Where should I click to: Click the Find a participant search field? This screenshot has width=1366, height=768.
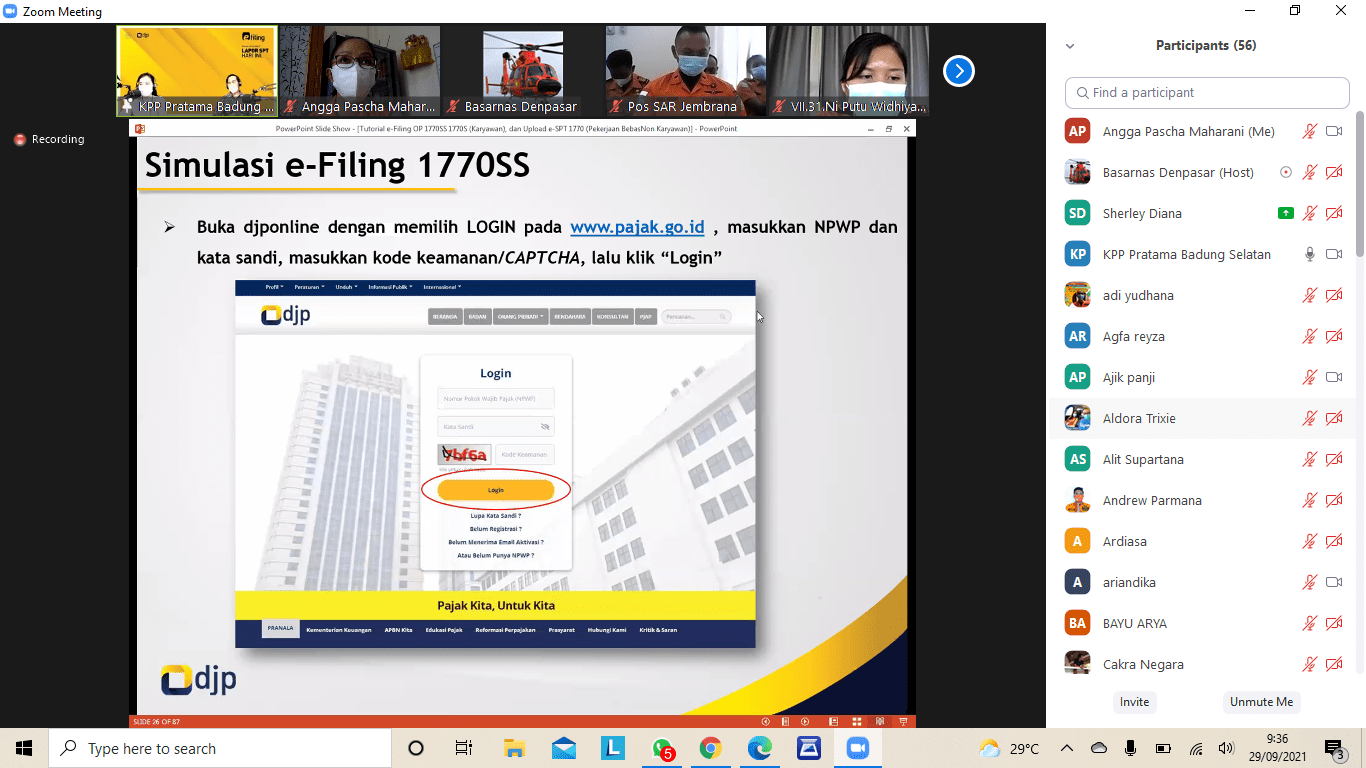tap(1207, 92)
